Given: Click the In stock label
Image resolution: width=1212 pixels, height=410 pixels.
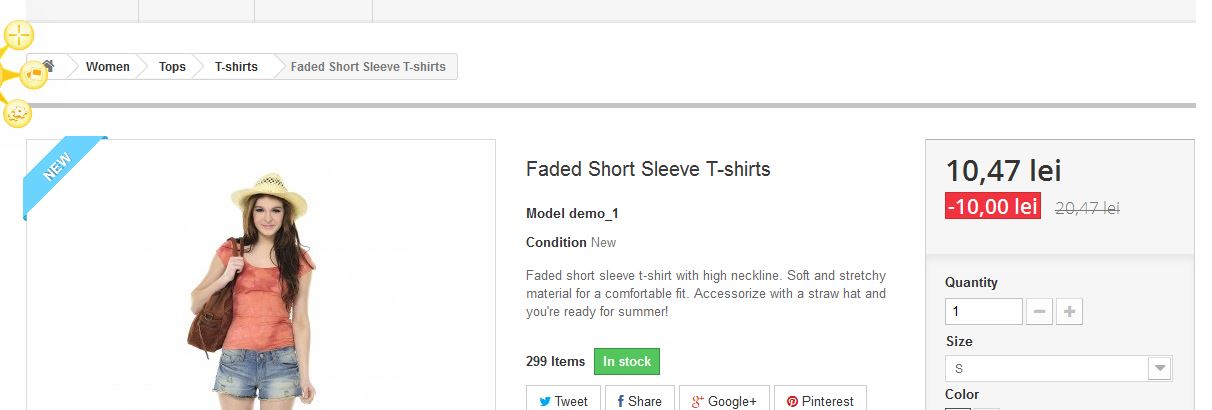Looking at the screenshot, I should pyautogui.click(x=627, y=362).
